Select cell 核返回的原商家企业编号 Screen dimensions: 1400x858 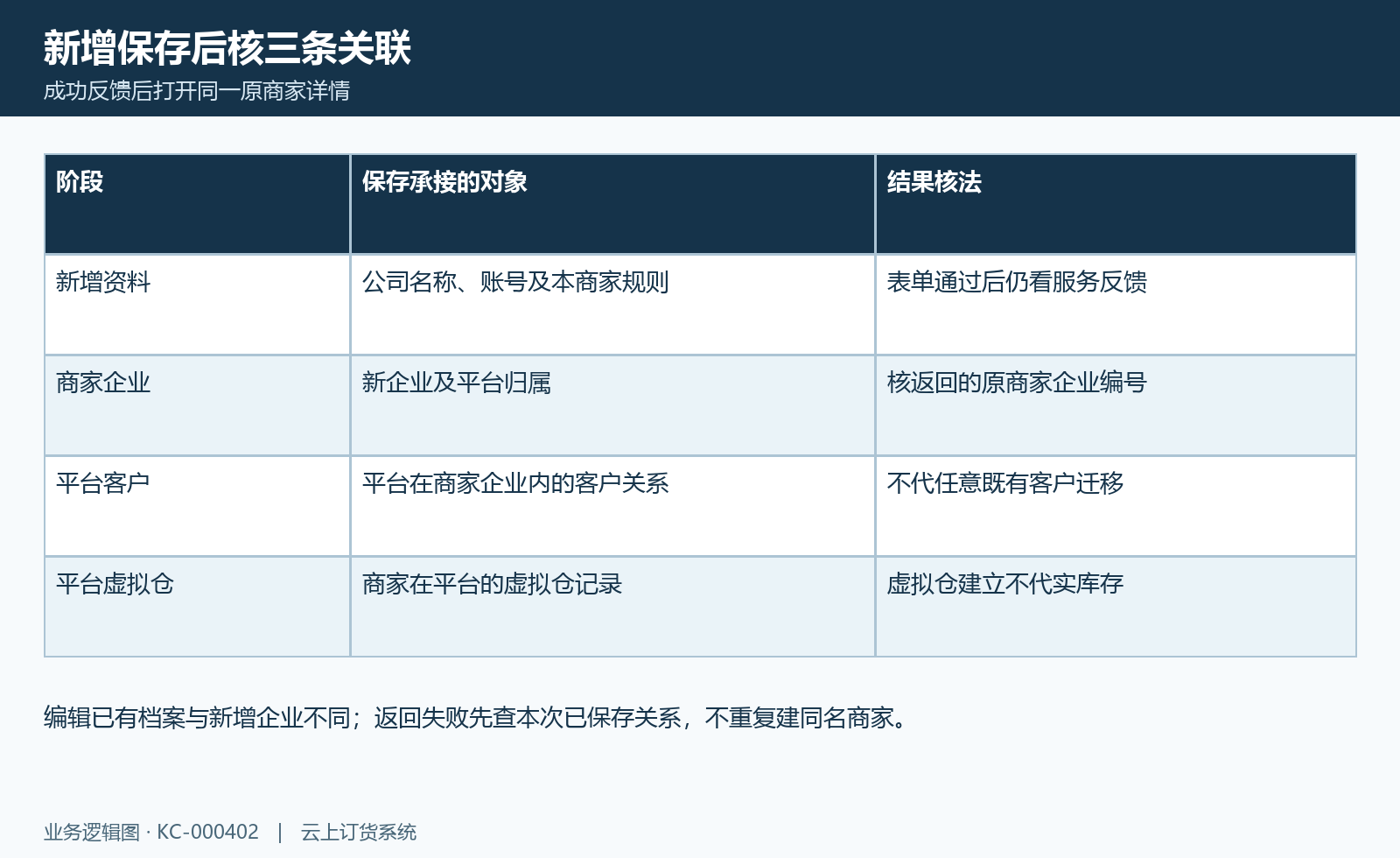click(x=1116, y=405)
